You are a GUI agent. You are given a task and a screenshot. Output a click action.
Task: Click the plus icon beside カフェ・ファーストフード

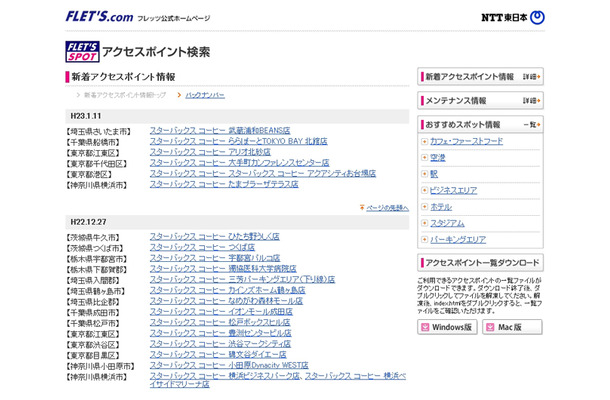tap(424, 142)
